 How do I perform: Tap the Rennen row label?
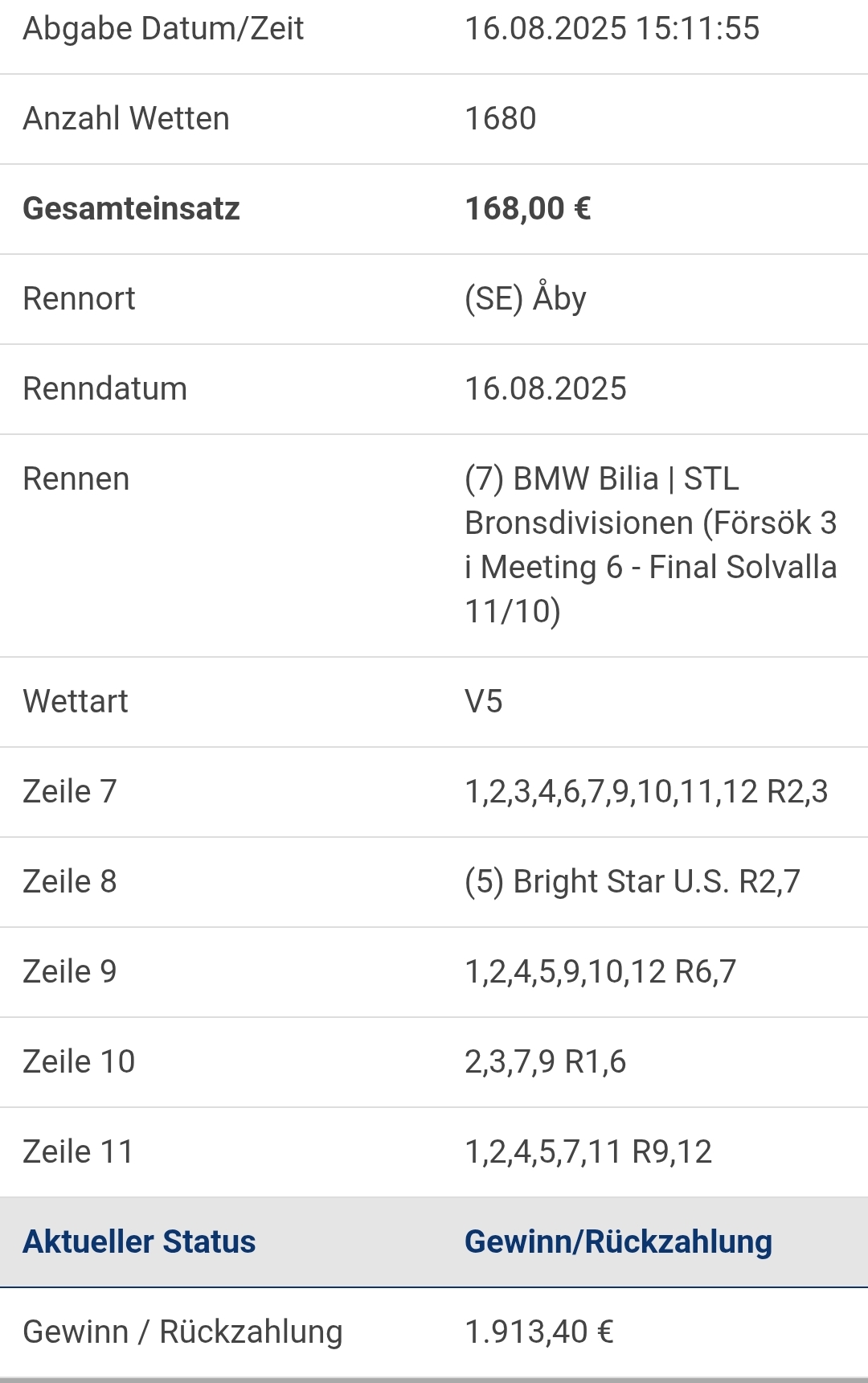click(x=76, y=479)
